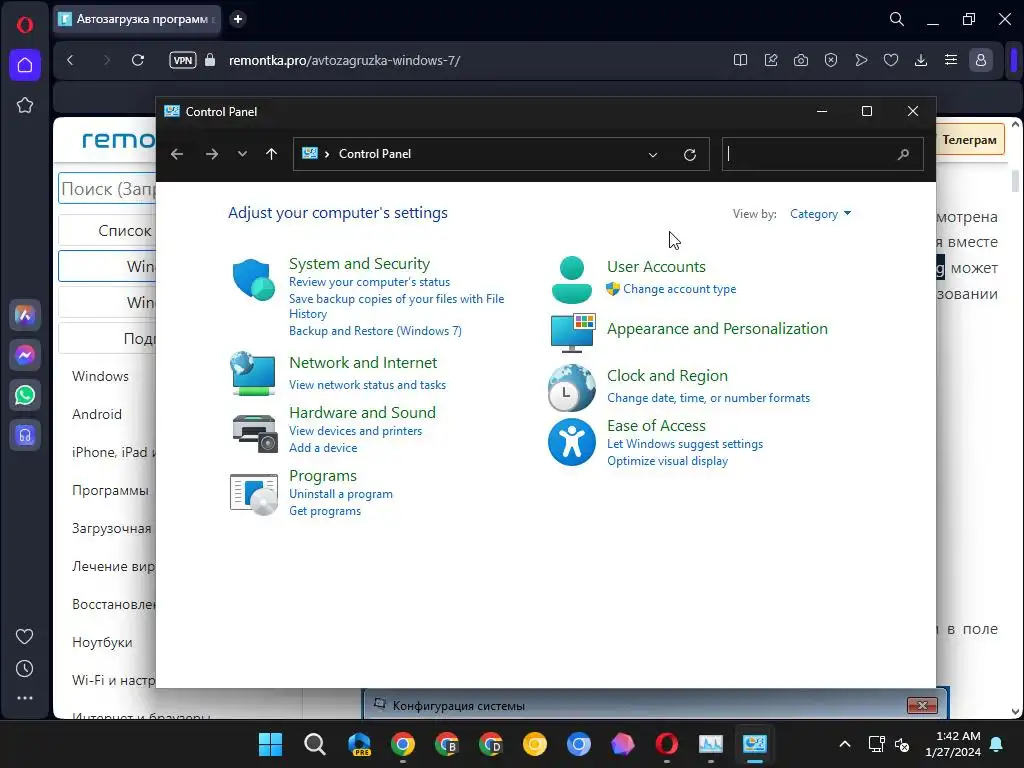Open recent locations chevron in Control Panel
Image resolution: width=1024 pixels, height=768 pixels.
coord(242,154)
